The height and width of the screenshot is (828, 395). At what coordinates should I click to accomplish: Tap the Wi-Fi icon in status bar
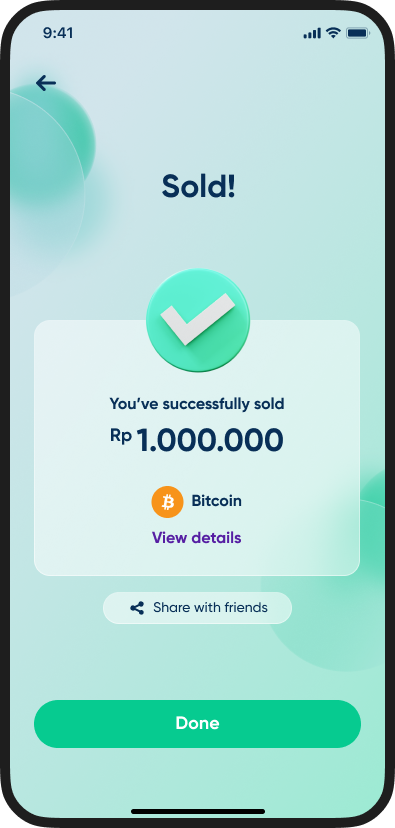click(333, 33)
